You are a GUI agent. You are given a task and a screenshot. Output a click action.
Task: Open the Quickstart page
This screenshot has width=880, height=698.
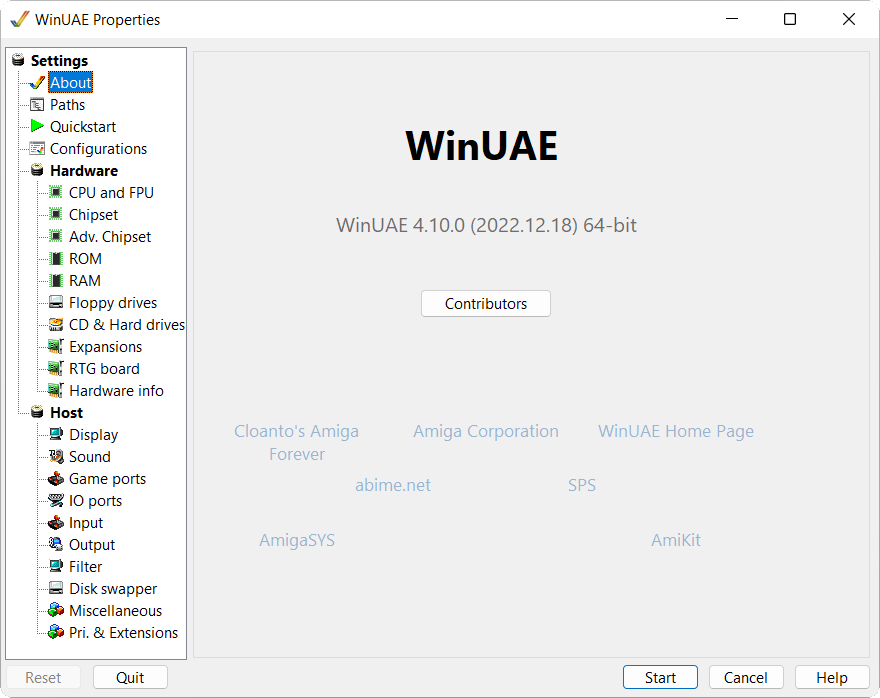(82, 127)
